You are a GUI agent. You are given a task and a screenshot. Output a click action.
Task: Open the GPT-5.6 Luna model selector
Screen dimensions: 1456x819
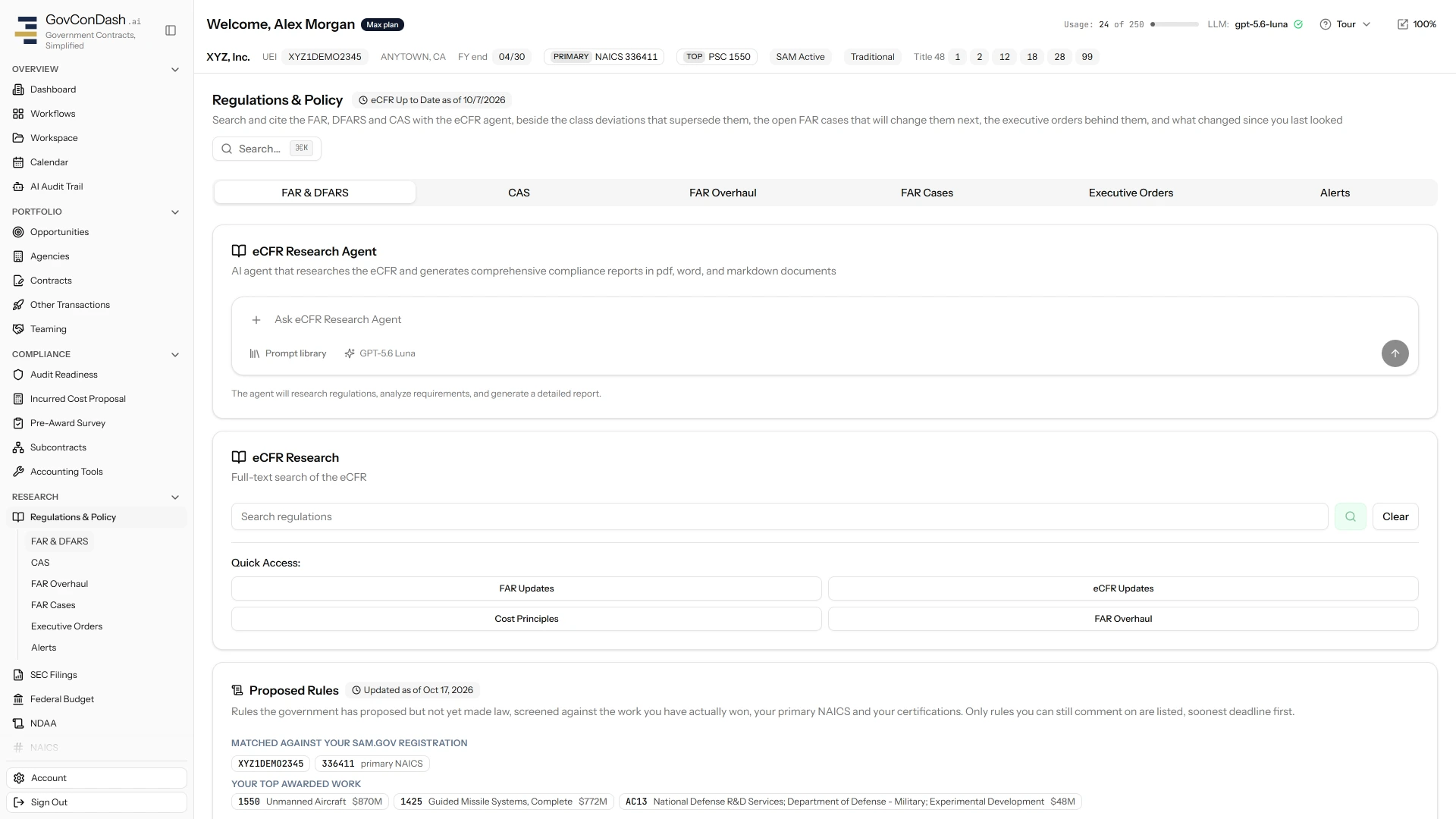point(379,353)
